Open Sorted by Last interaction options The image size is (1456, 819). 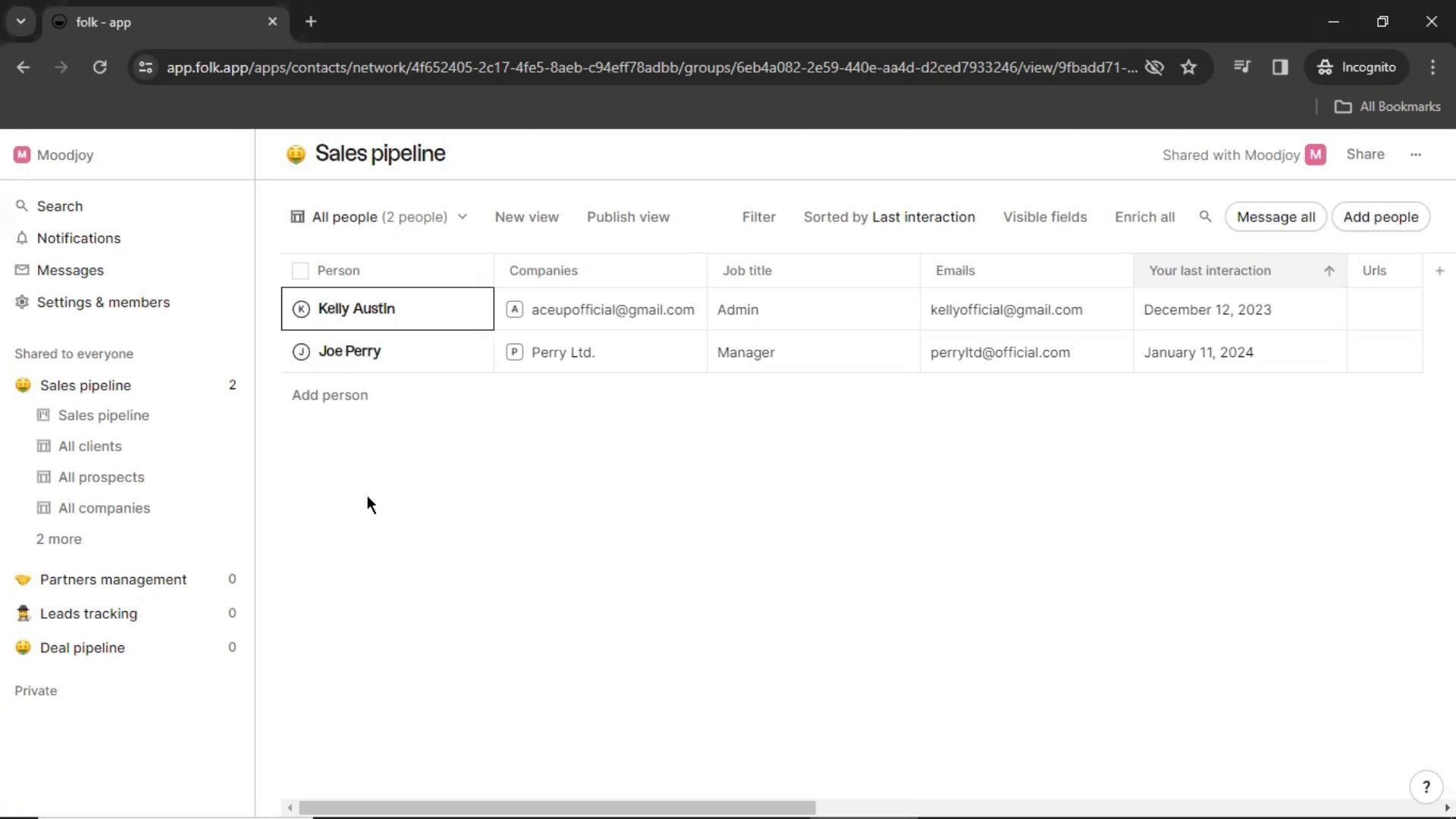pos(889,217)
